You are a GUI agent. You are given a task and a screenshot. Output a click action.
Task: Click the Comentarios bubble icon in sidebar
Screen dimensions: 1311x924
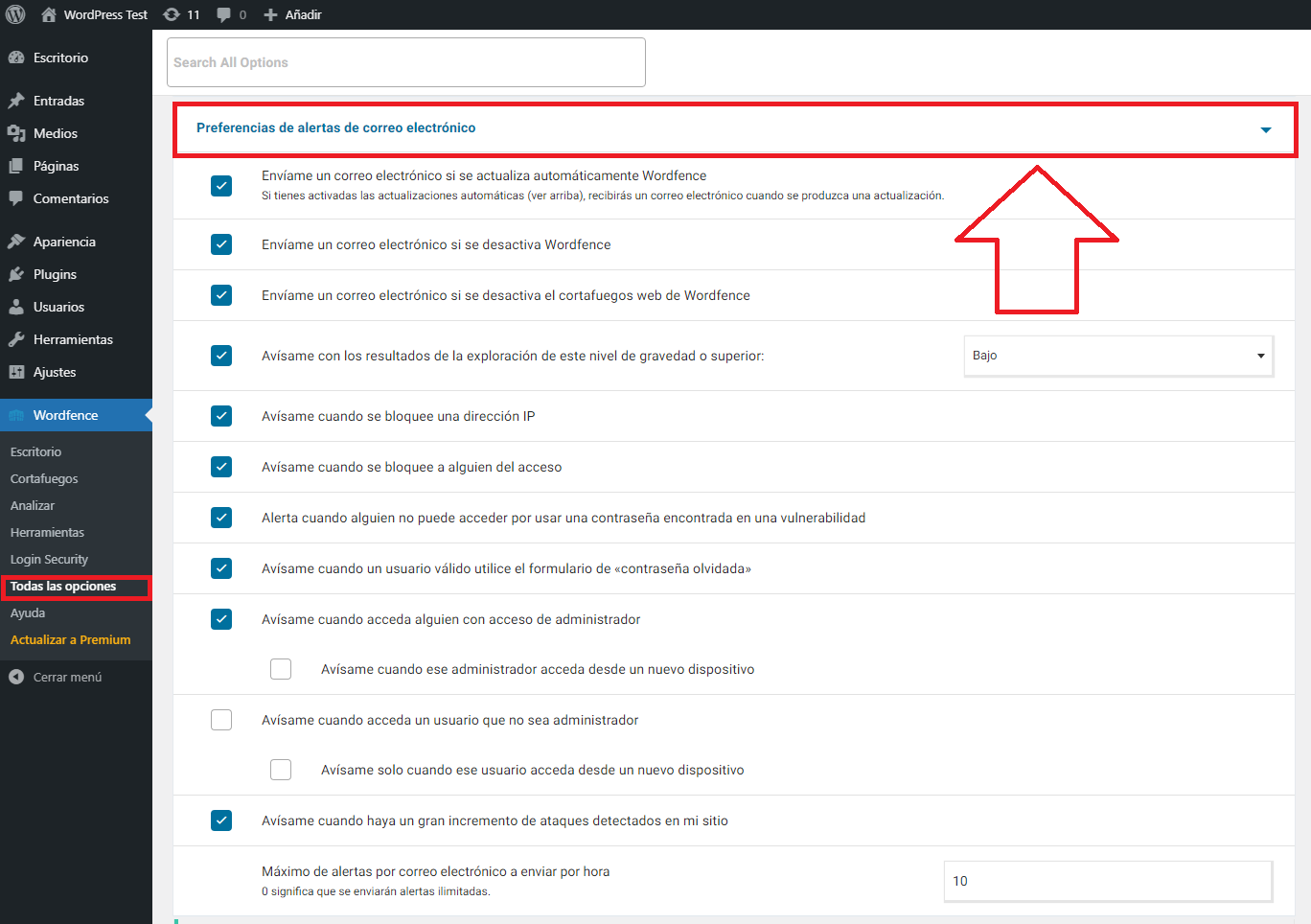pos(16,198)
